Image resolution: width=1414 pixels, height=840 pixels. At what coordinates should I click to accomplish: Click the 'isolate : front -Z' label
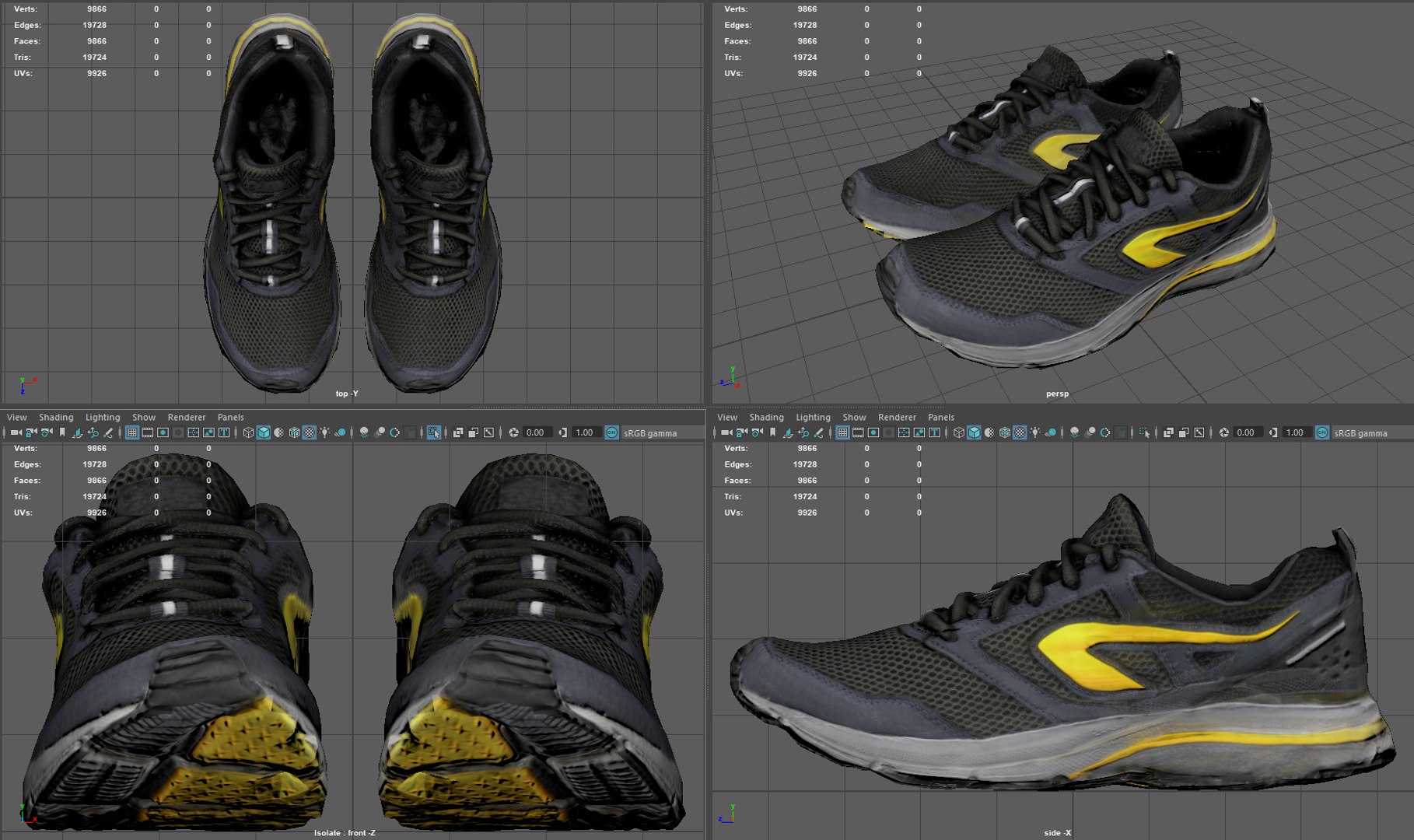345,833
